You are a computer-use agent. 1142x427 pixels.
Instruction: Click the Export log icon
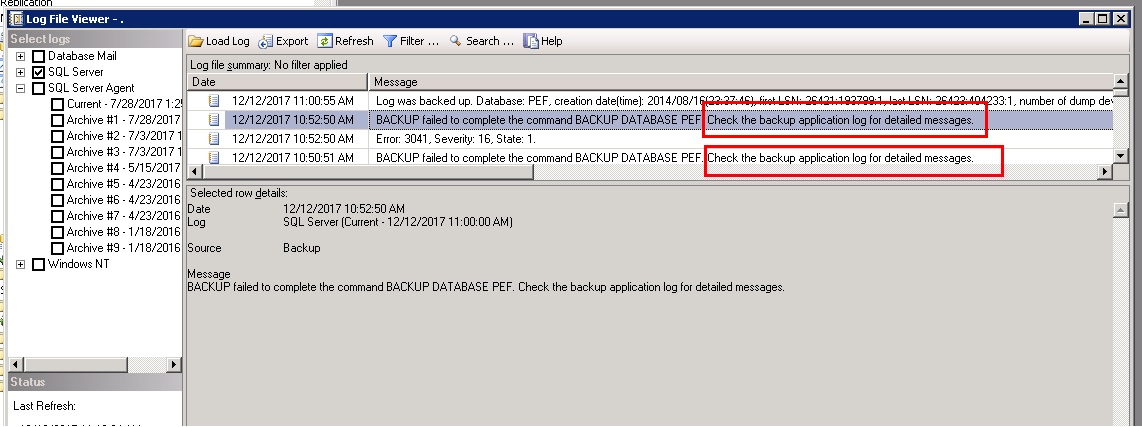click(266, 42)
